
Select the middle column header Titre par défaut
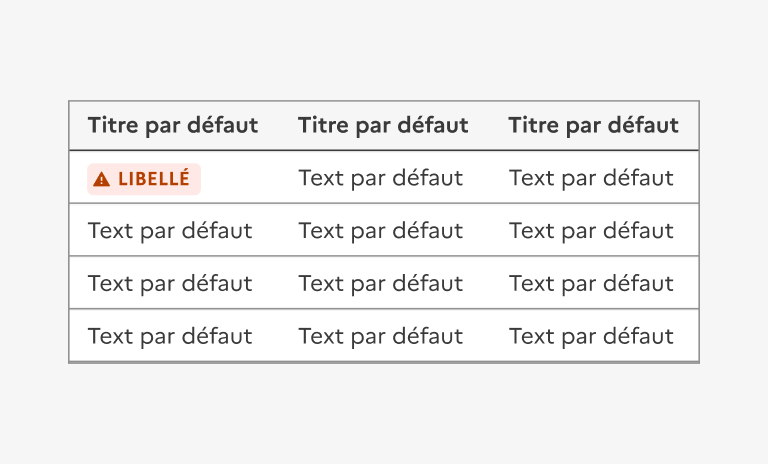pos(383,125)
